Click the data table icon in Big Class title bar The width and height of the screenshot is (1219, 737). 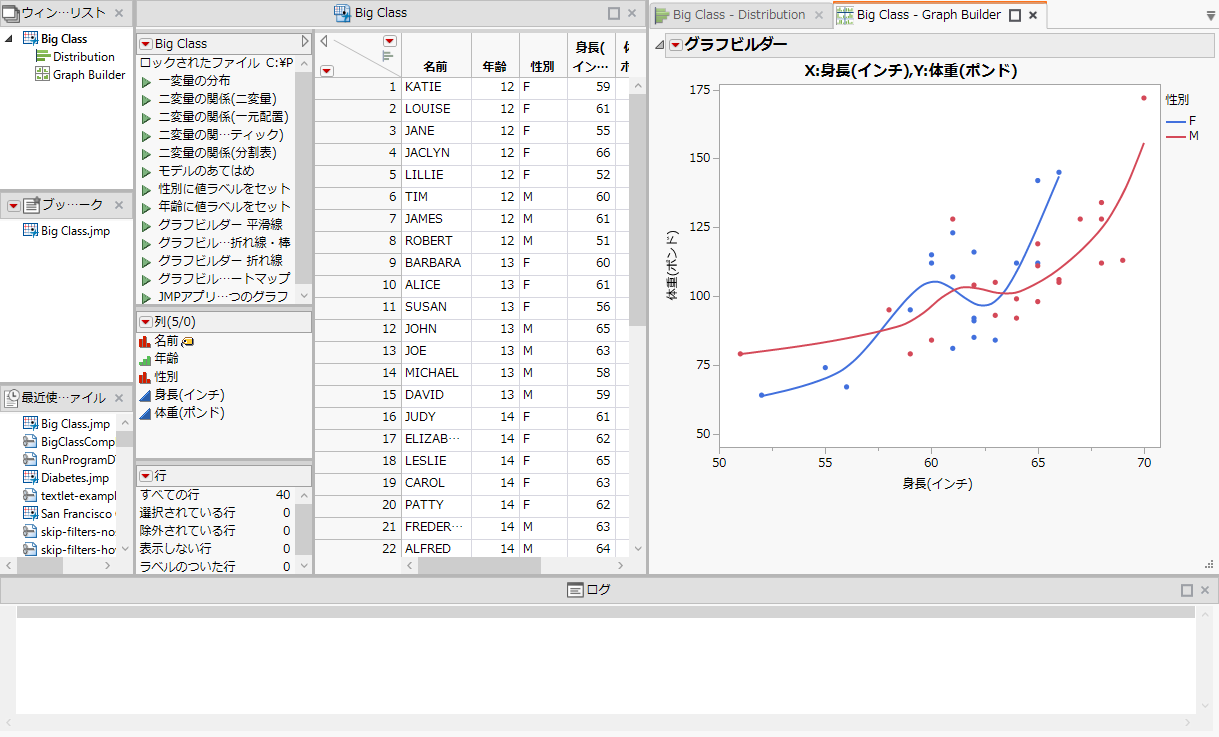(x=342, y=13)
